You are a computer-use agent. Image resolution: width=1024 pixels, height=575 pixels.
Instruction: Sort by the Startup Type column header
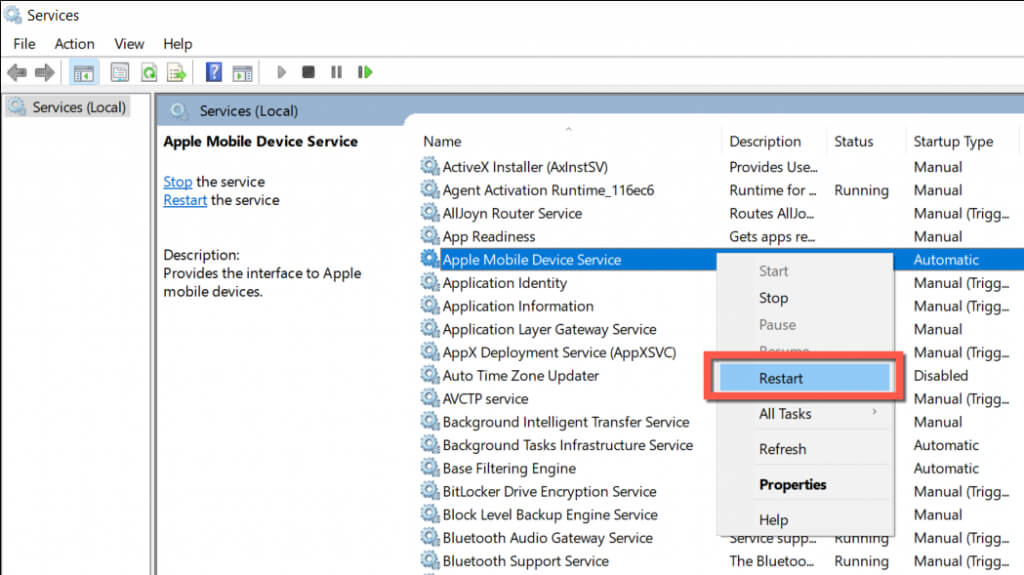point(953,142)
